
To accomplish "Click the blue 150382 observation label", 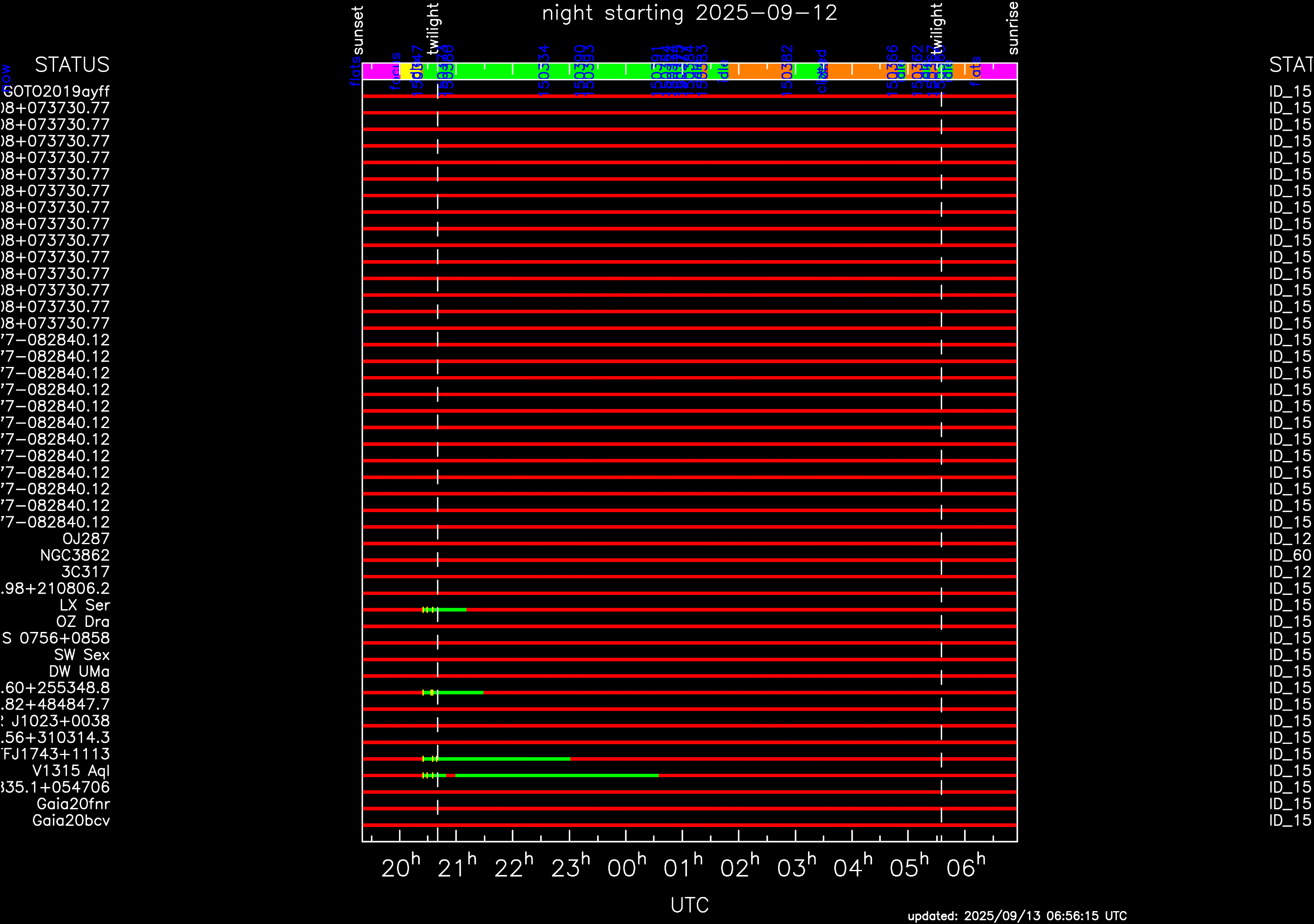I will coord(788,70).
